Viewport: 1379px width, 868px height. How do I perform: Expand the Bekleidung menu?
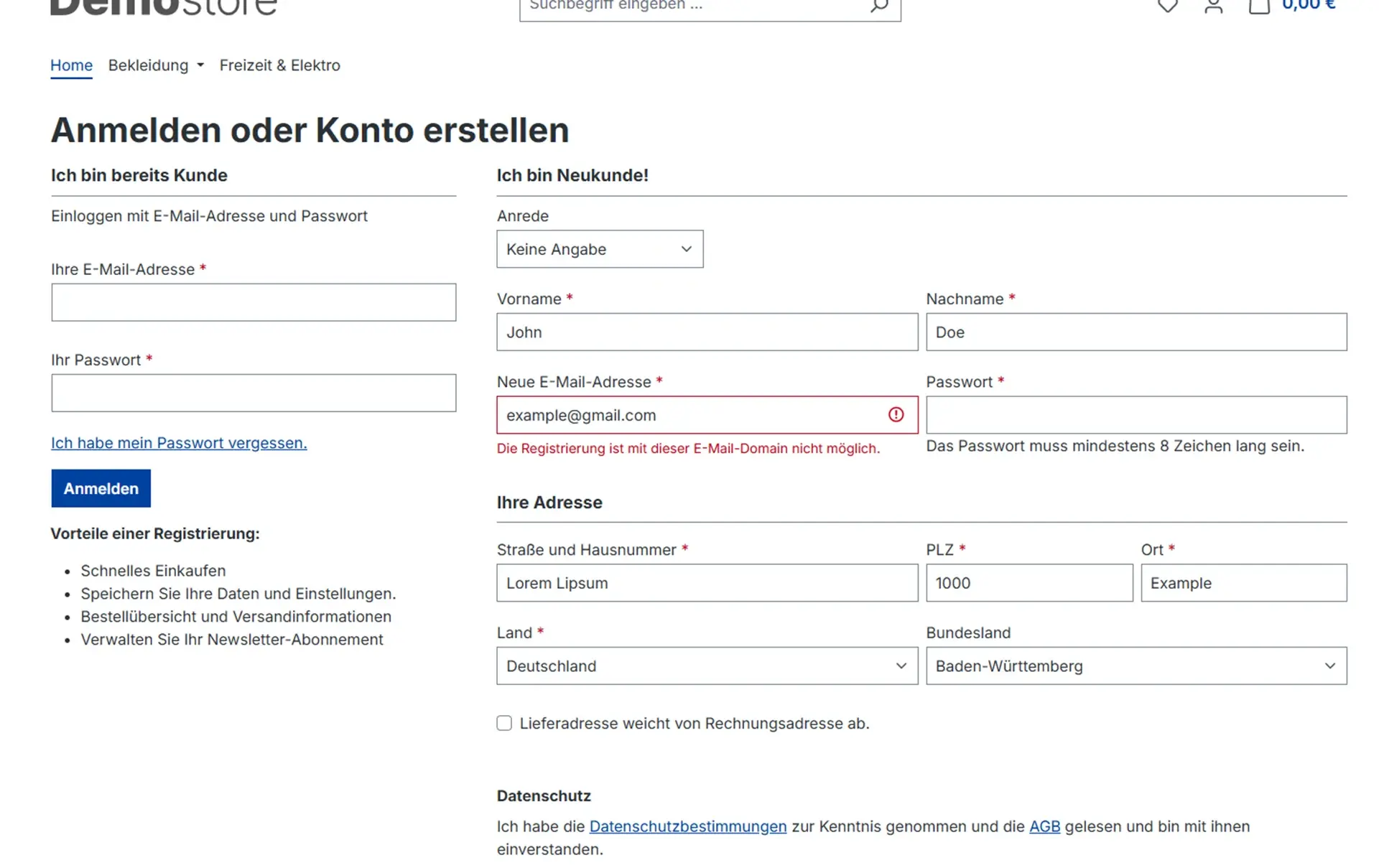point(156,65)
